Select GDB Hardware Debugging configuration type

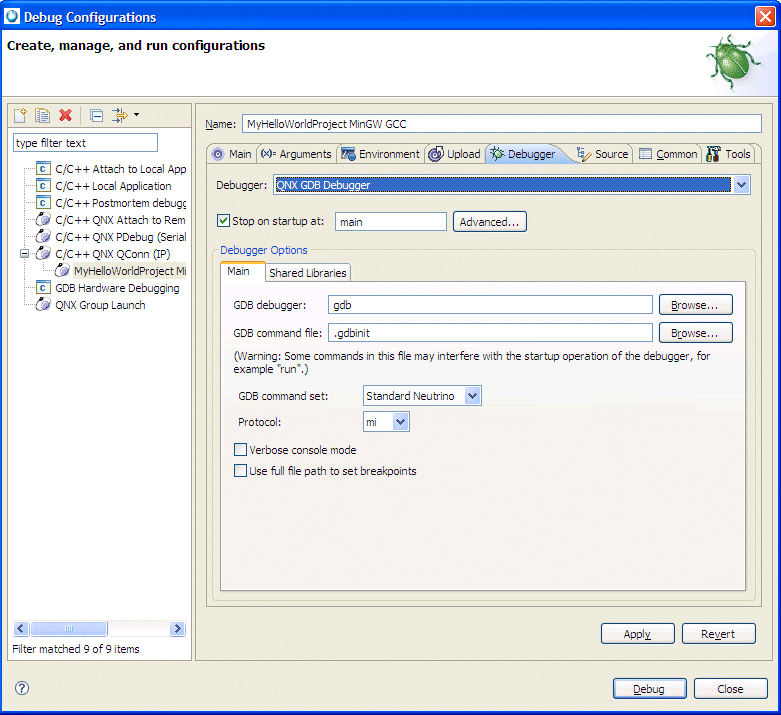coord(117,288)
